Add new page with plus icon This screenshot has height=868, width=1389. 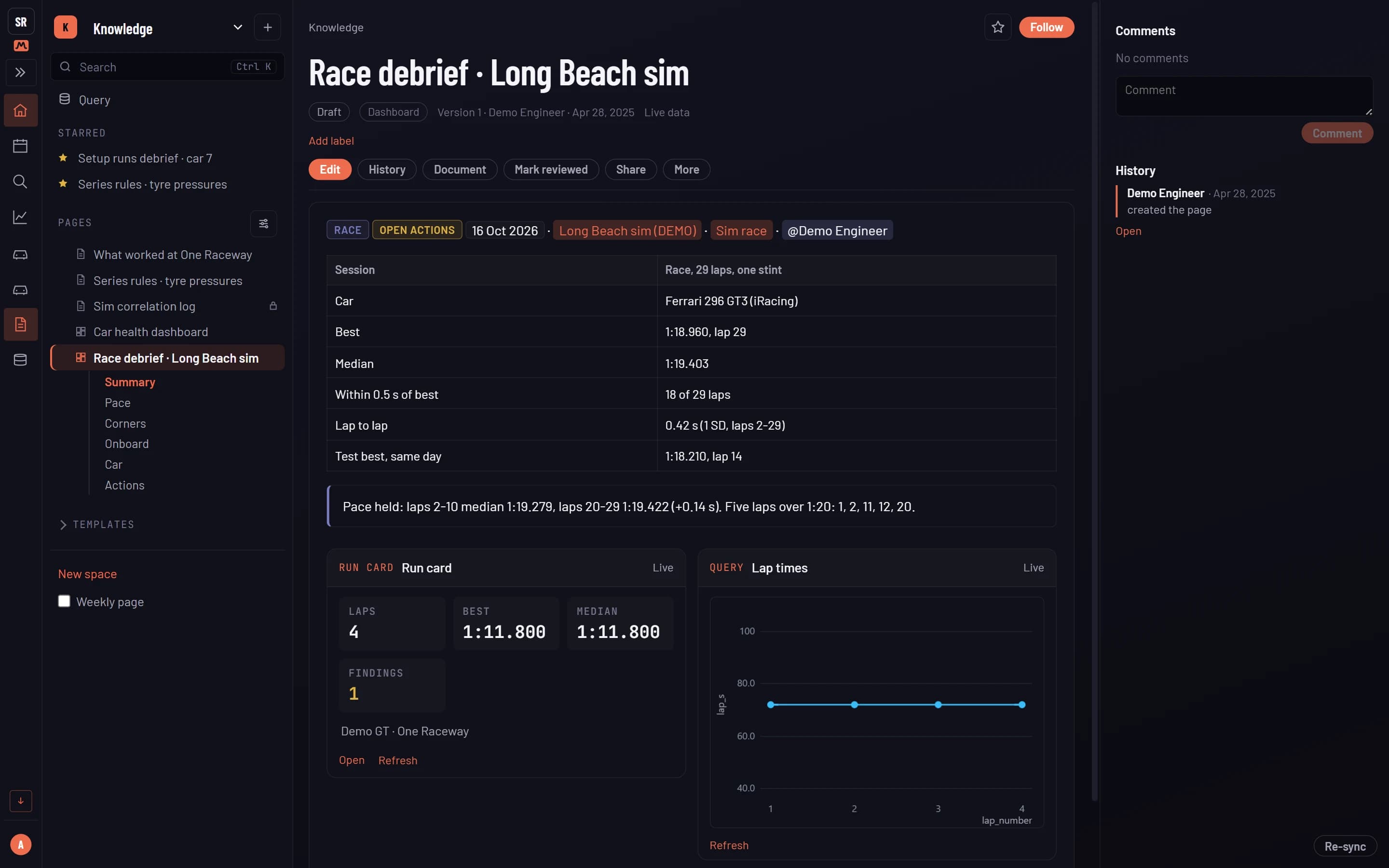tap(268, 27)
